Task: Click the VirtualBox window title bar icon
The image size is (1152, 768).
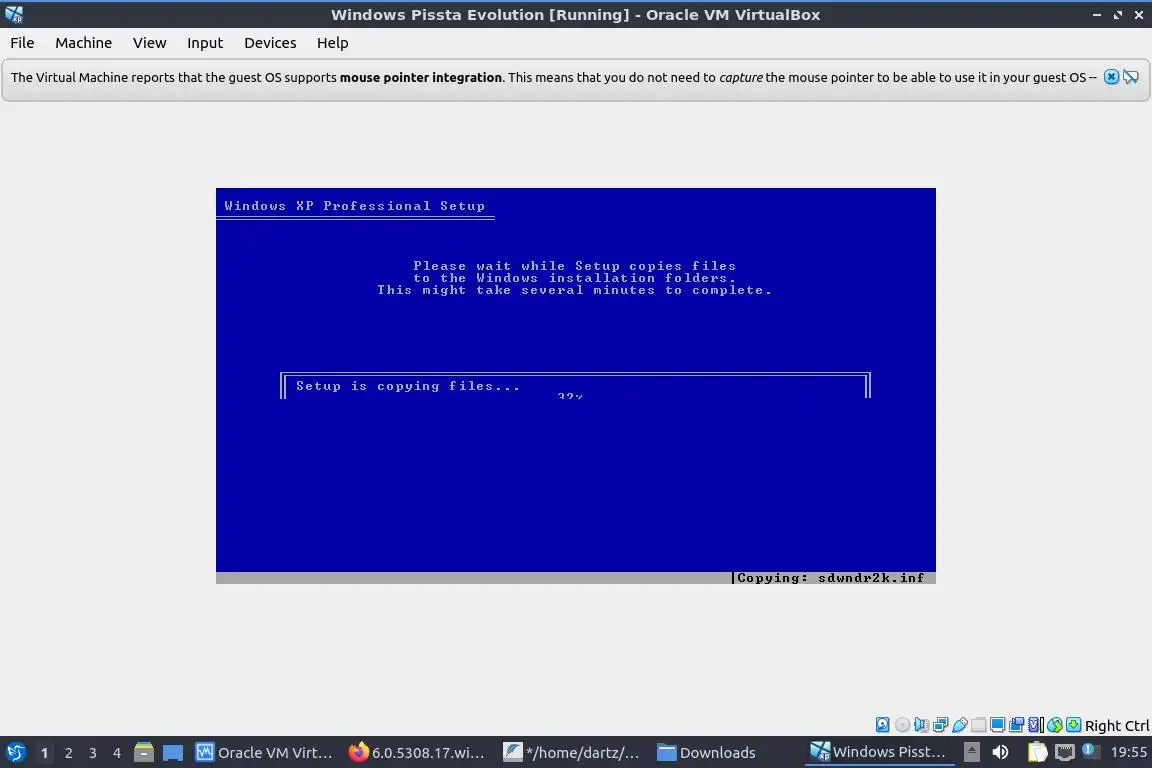Action: tap(14, 14)
